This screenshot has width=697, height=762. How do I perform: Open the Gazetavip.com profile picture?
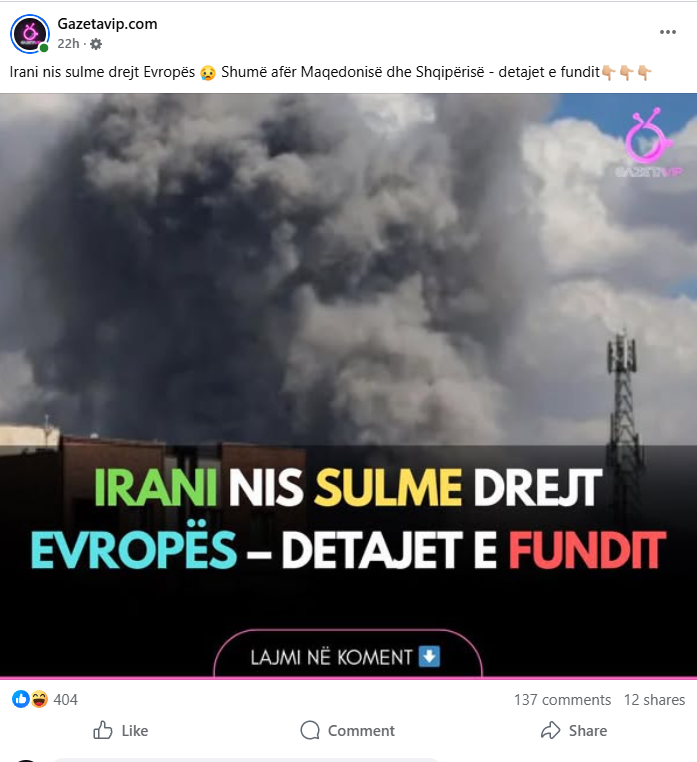click(30, 34)
